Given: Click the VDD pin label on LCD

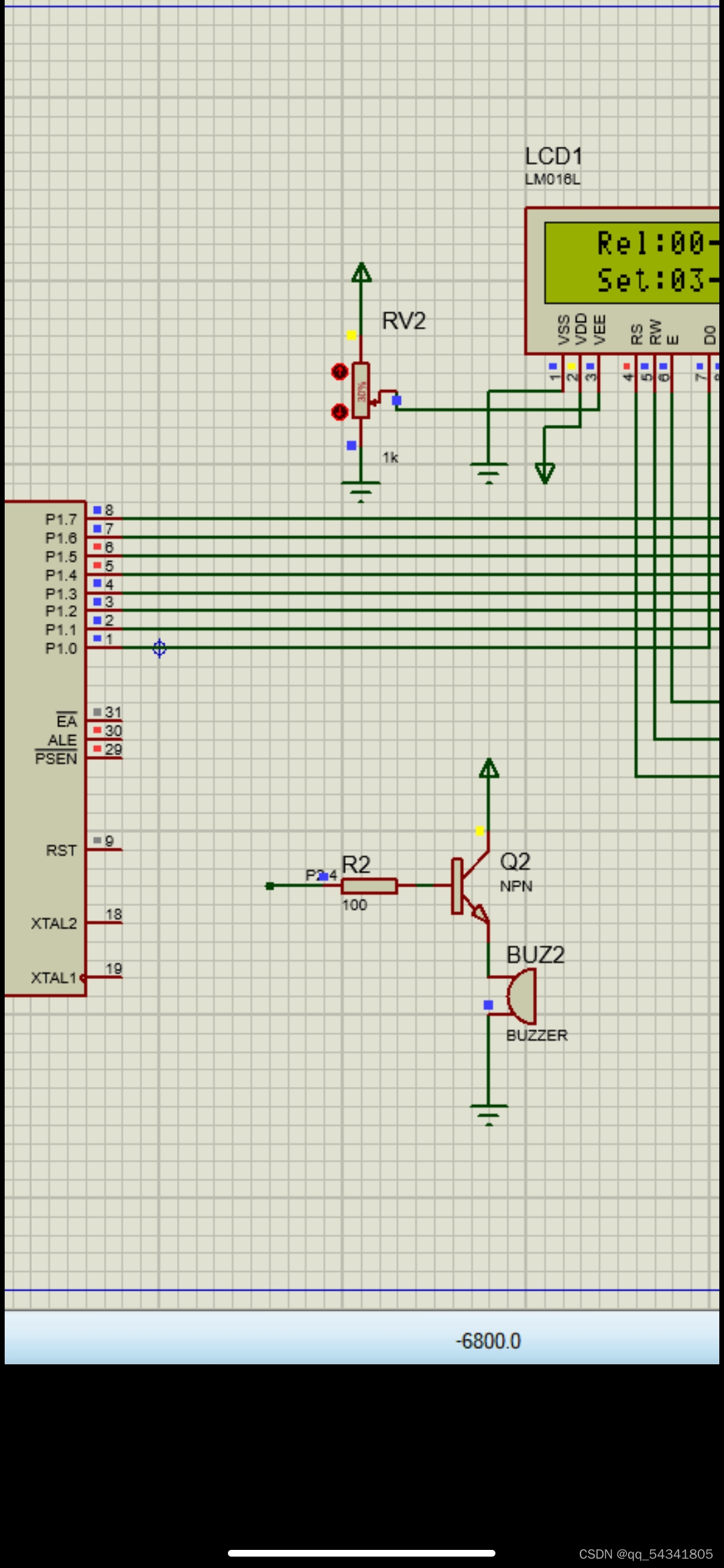Looking at the screenshot, I should [x=582, y=329].
